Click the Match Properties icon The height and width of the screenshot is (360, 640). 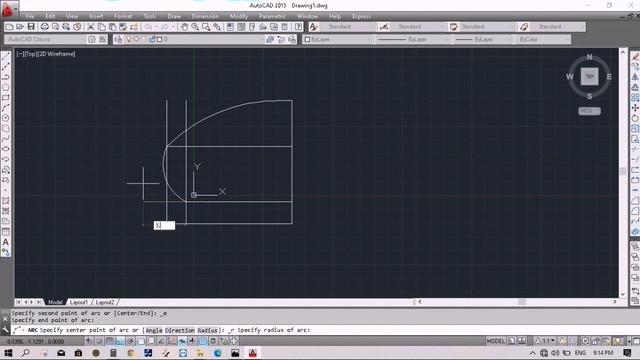pos(134,27)
